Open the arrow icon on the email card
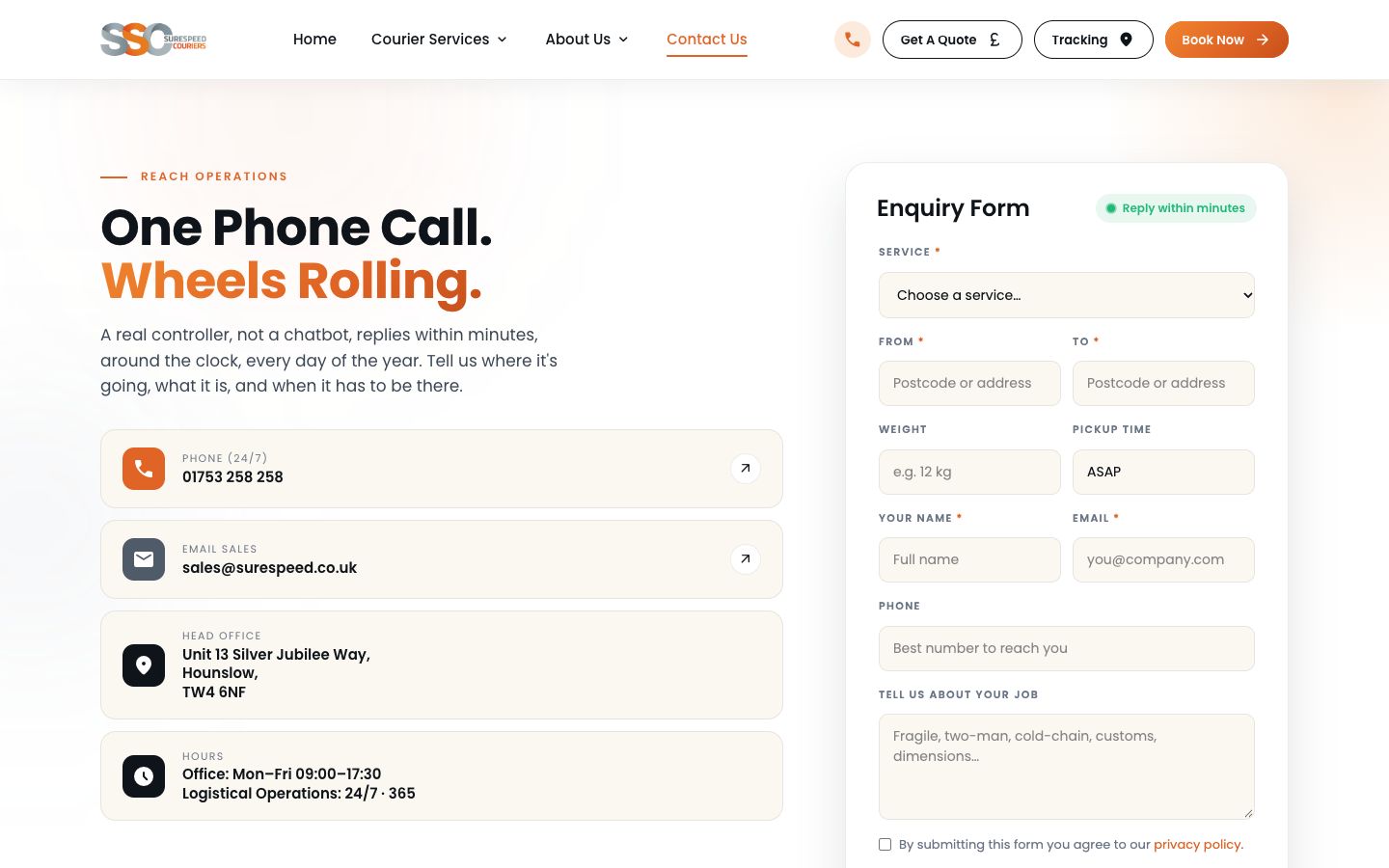Viewport: 1389px width, 868px height. pos(746,559)
